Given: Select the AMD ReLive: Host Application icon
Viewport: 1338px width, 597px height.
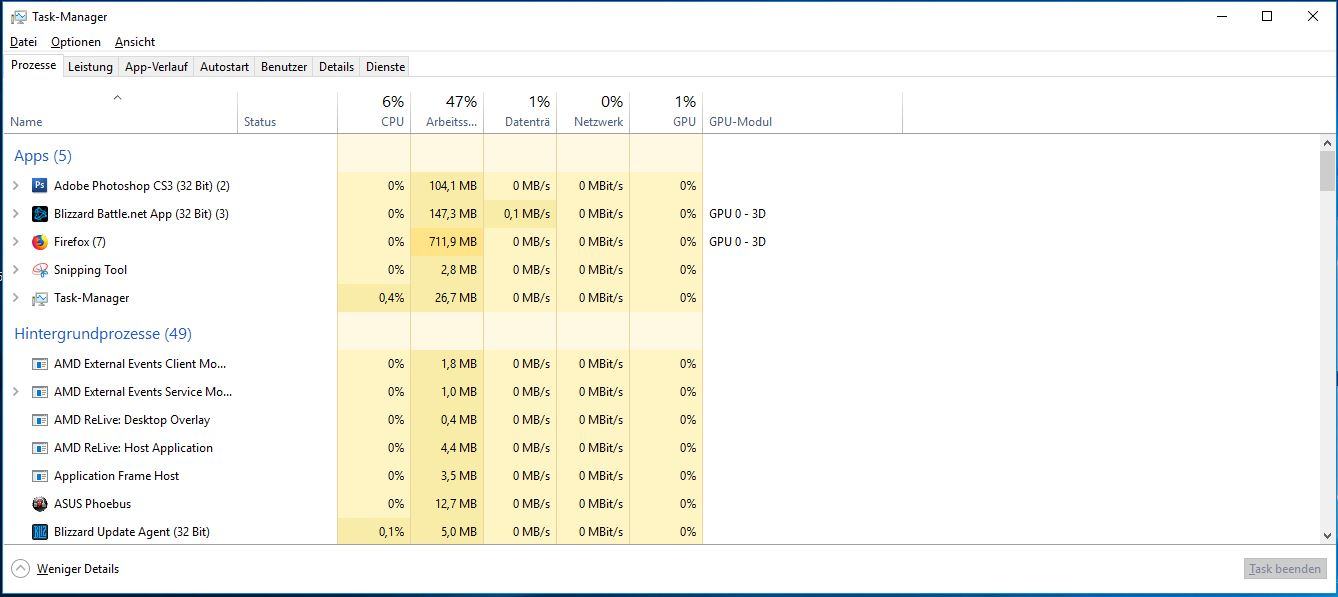Looking at the screenshot, I should pyautogui.click(x=40, y=448).
